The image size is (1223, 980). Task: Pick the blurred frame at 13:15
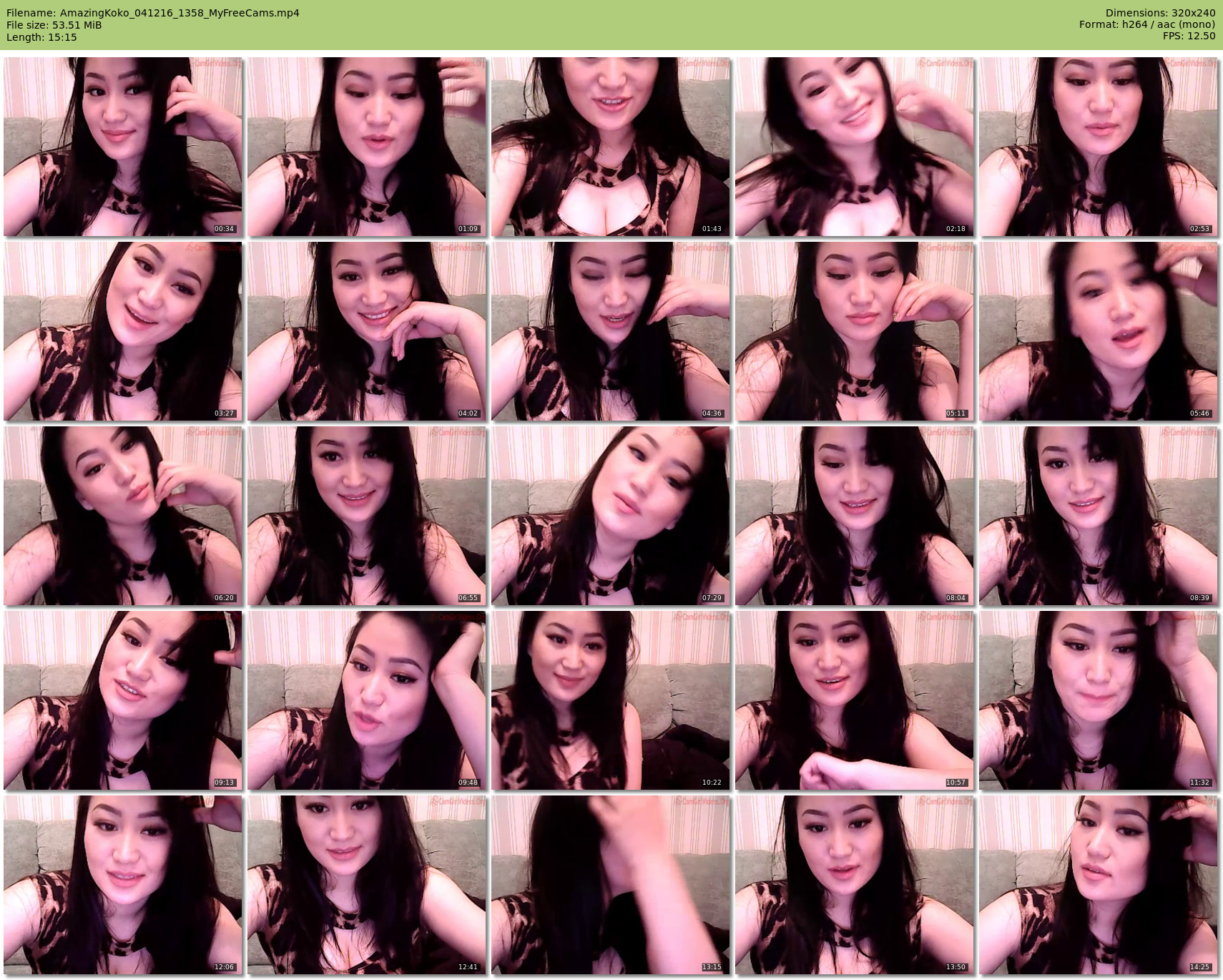(611, 885)
